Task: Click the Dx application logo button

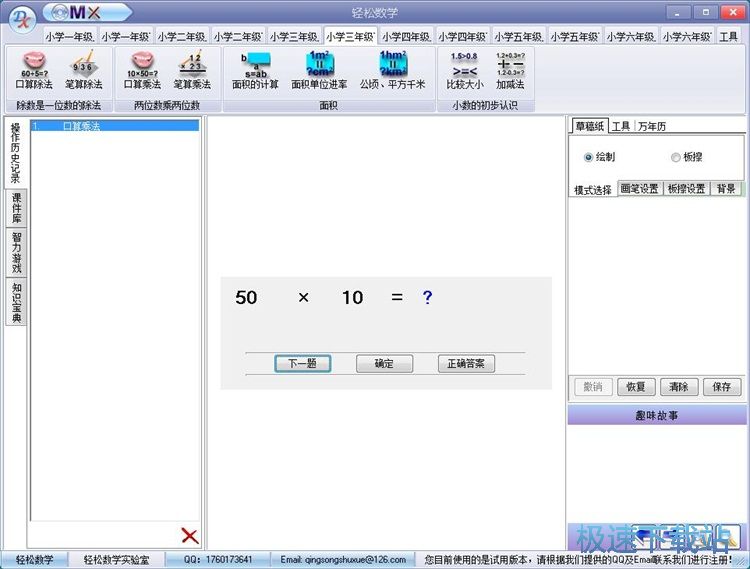Action: pyautogui.click(x=22, y=20)
